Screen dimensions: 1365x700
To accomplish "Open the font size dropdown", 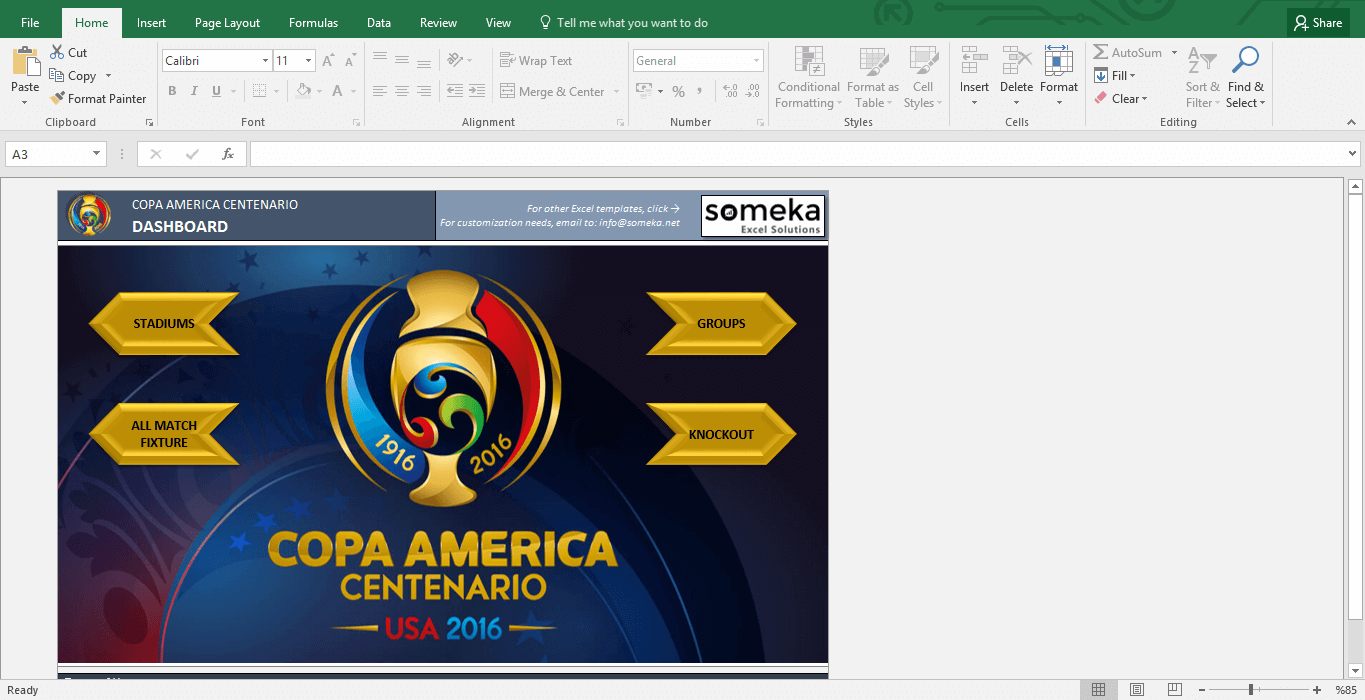I will pyautogui.click(x=309, y=61).
